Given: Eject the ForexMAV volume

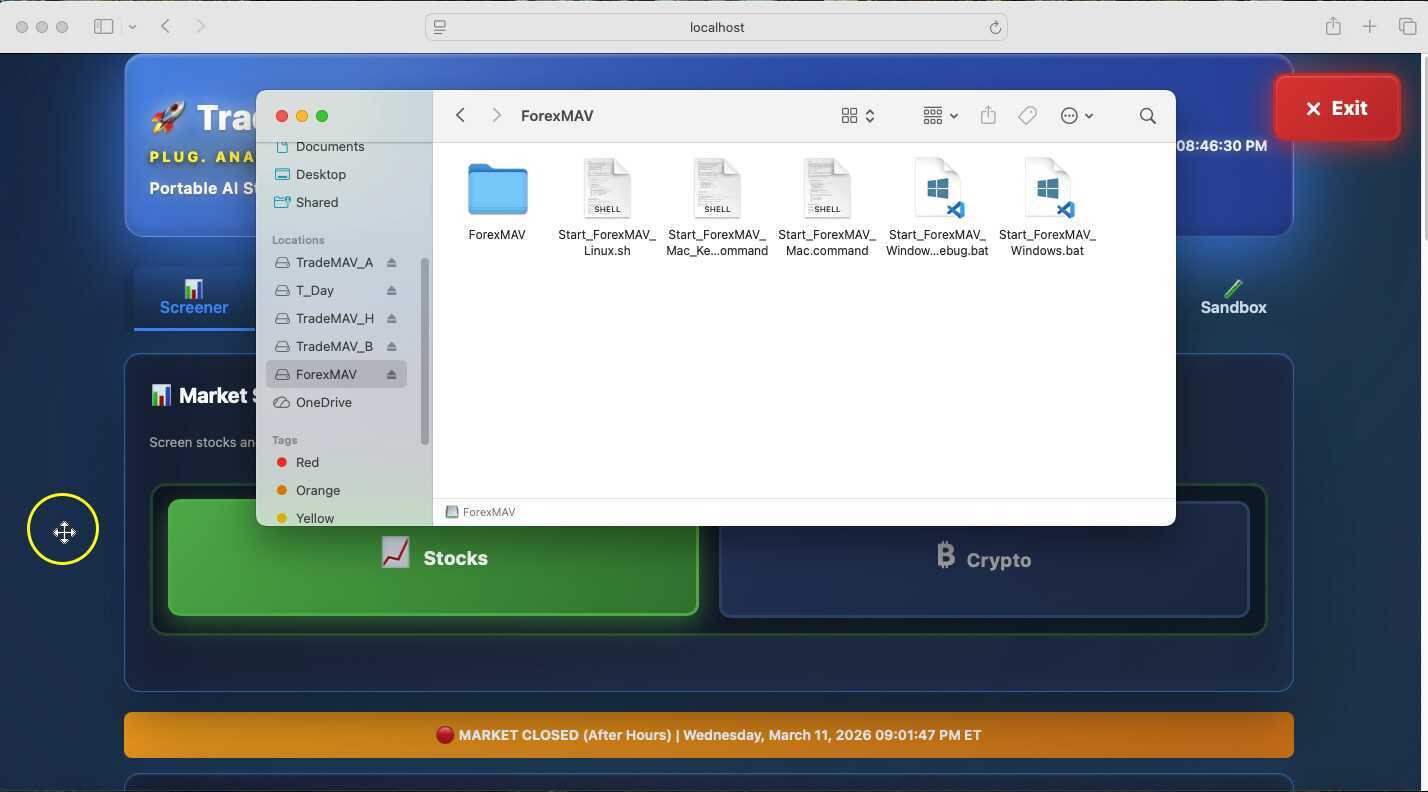Looking at the screenshot, I should click(391, 375).
